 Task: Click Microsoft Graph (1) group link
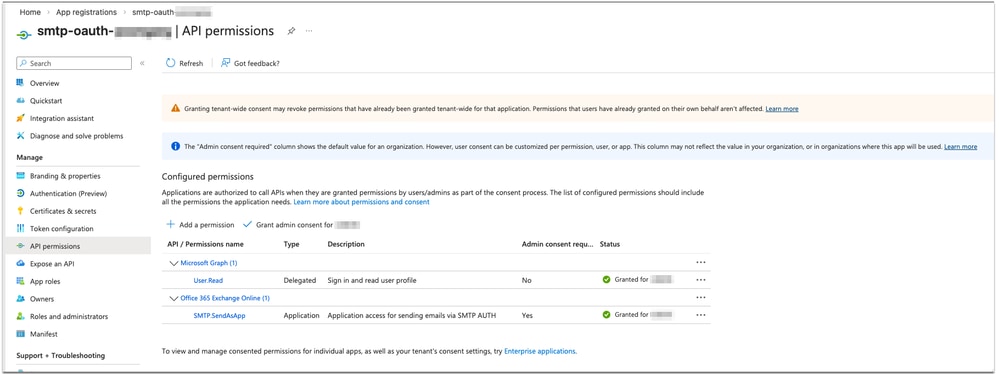coord(209,263)
